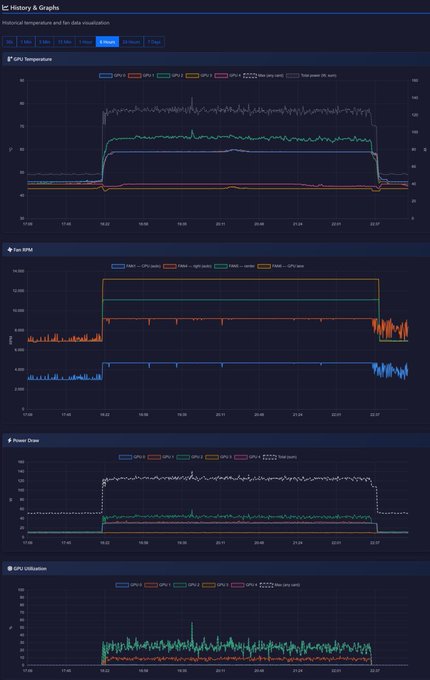Toggle Max (any card) in Utilization legend
The height and width of the screenshot is (680, 430).
280,585
